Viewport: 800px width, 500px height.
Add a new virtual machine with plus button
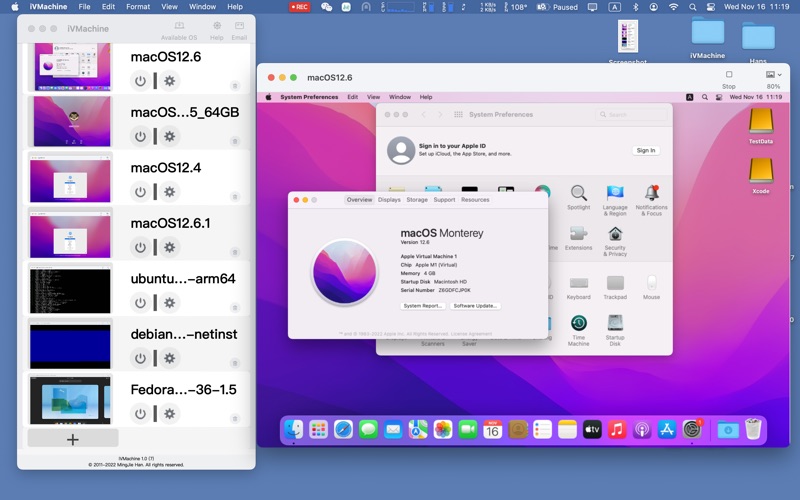coord(73,439)
